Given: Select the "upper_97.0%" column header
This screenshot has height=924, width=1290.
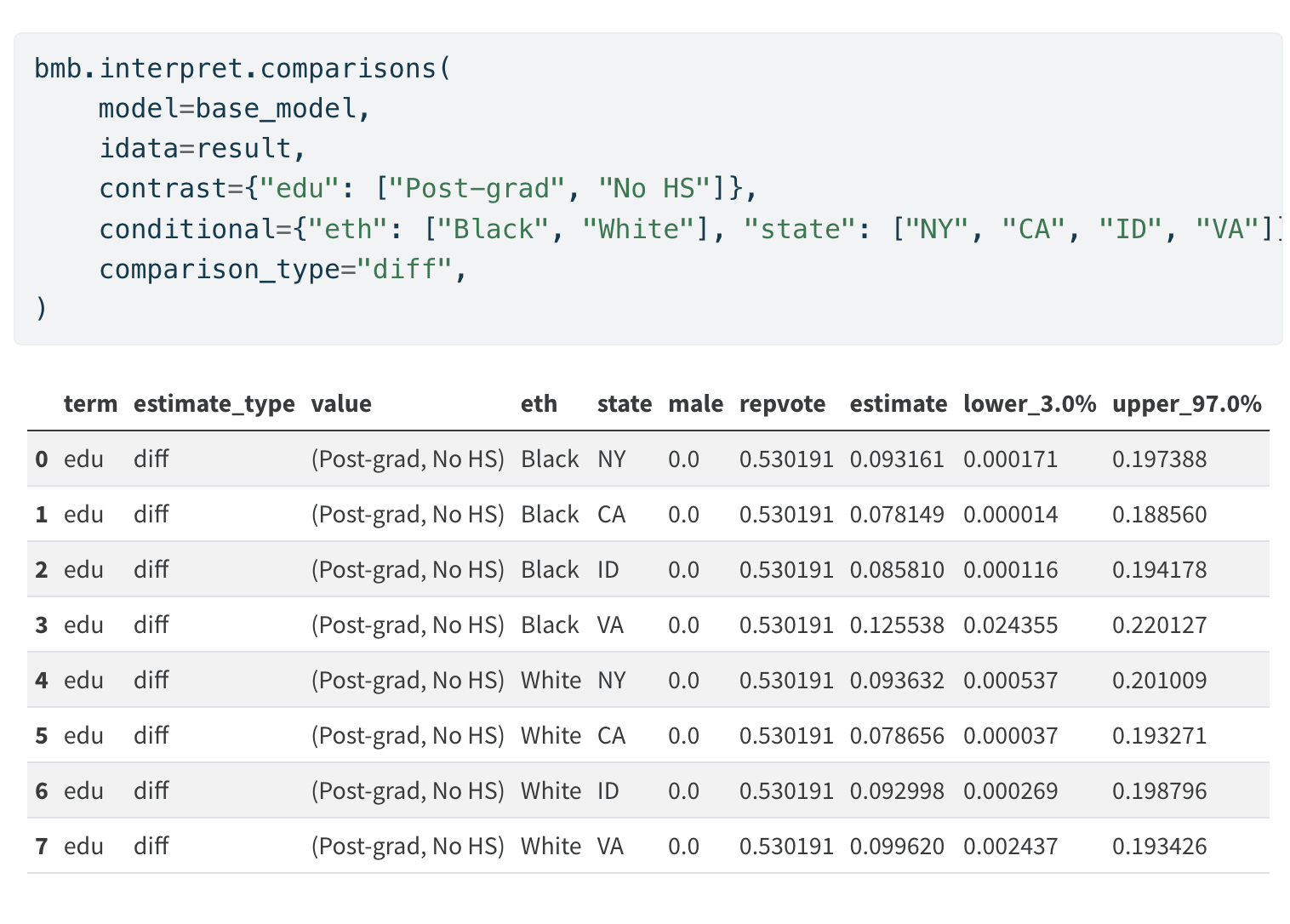Looking at the screenshot, I should coord(1186,403).
